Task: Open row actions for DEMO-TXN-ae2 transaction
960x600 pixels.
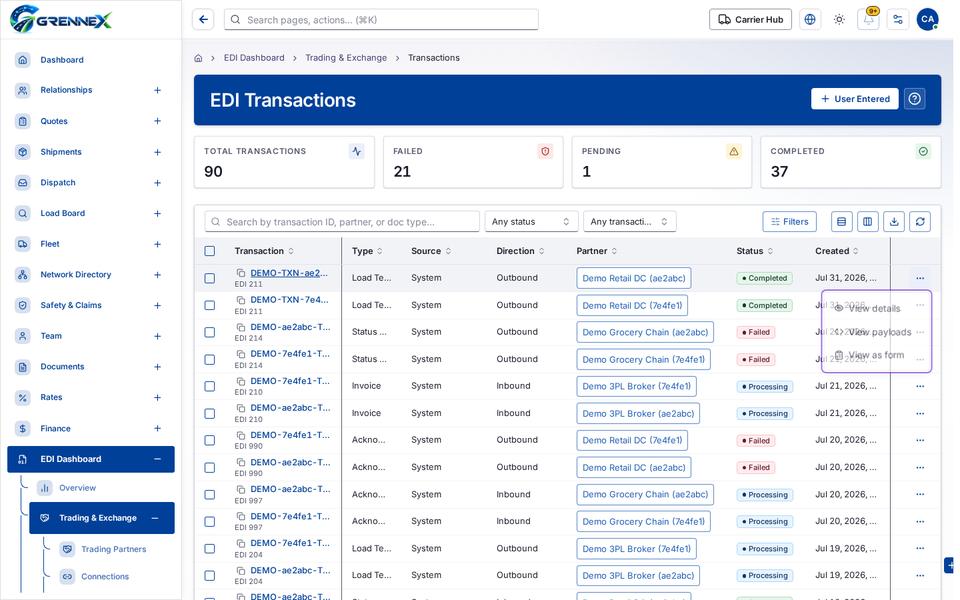Action: 920,278
